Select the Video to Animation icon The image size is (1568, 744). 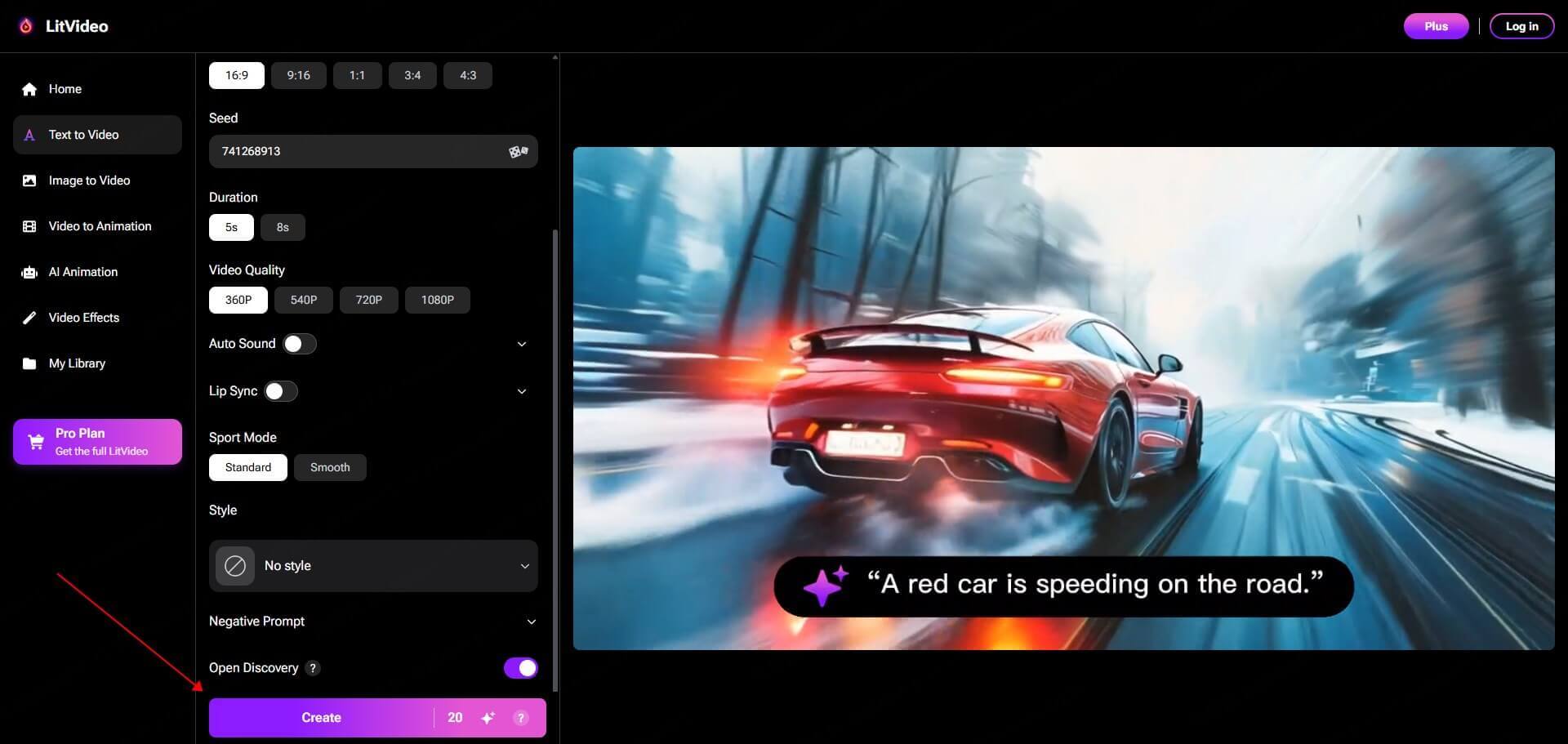[29, 226]
